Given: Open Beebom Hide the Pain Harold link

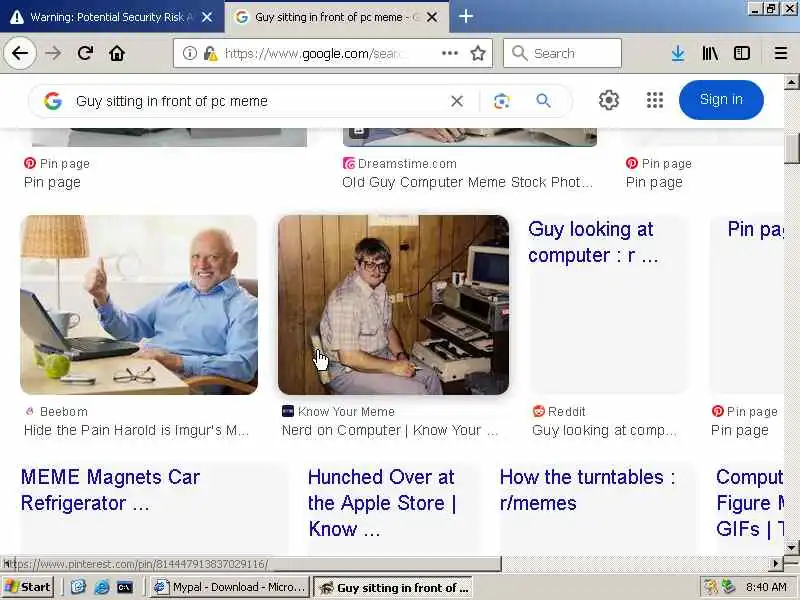Looking at the screenshot, I should [136, 430].
